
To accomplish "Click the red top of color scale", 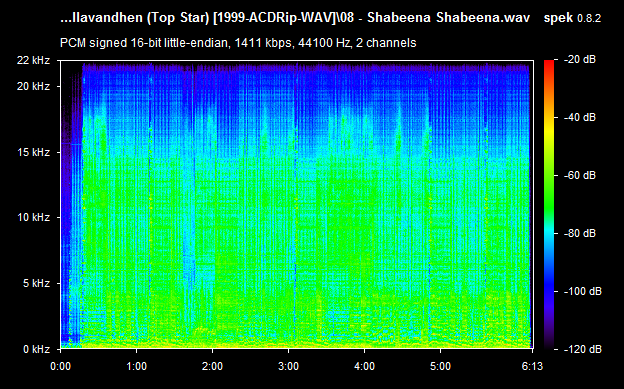I will 549,63.
